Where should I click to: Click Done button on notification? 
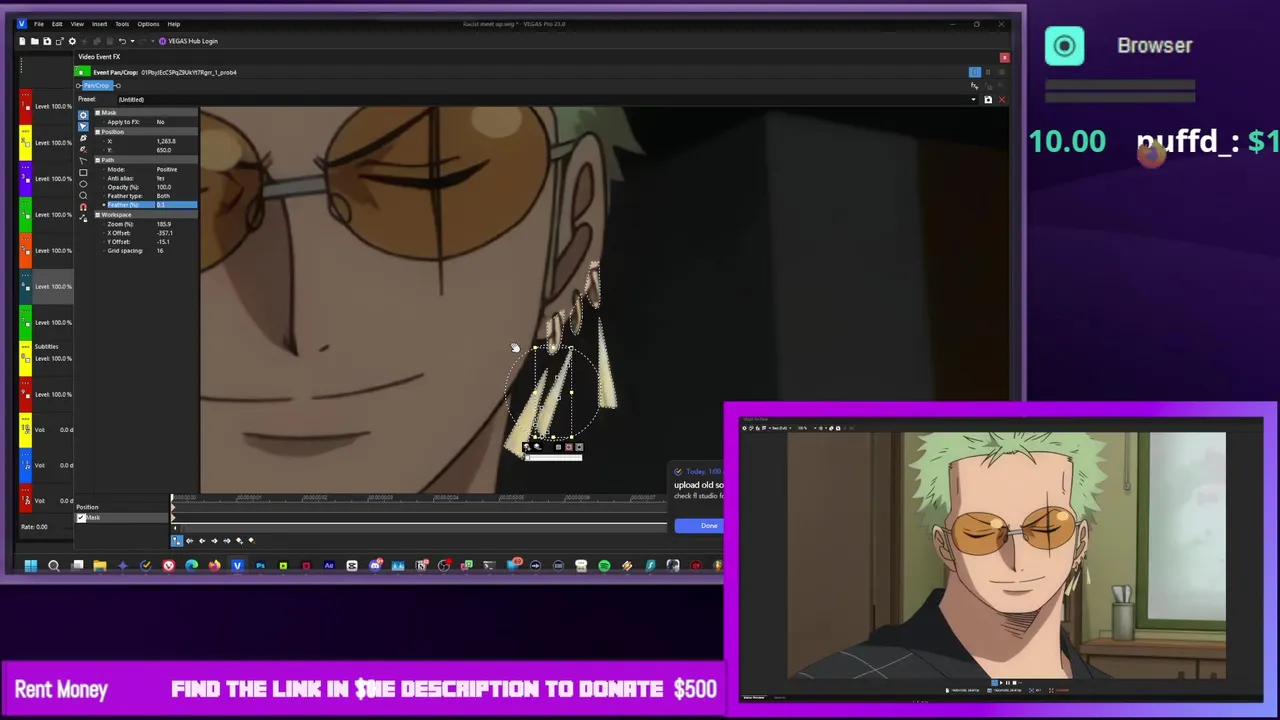[x=709, y=525]
